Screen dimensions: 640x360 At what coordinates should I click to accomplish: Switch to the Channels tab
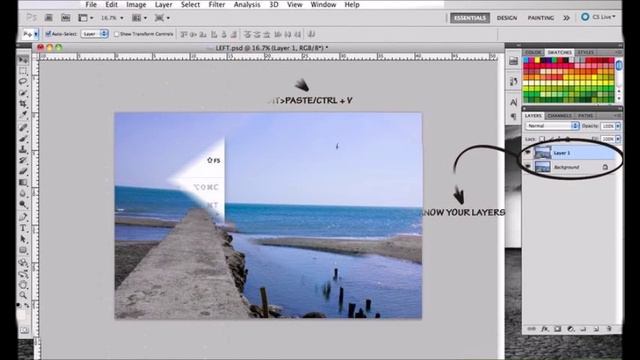[559, 116]
